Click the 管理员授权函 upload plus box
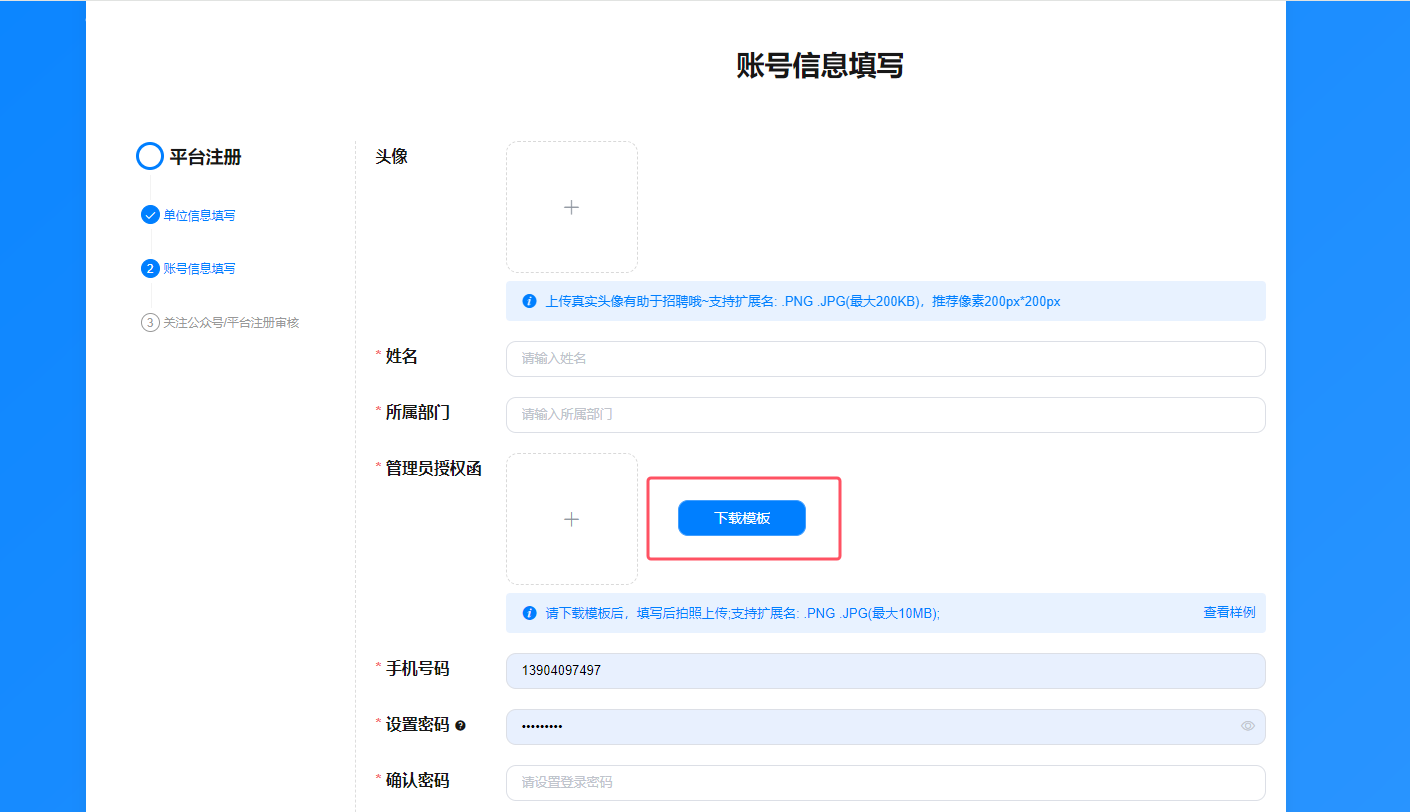1410x812 pixels. [571, 519]
